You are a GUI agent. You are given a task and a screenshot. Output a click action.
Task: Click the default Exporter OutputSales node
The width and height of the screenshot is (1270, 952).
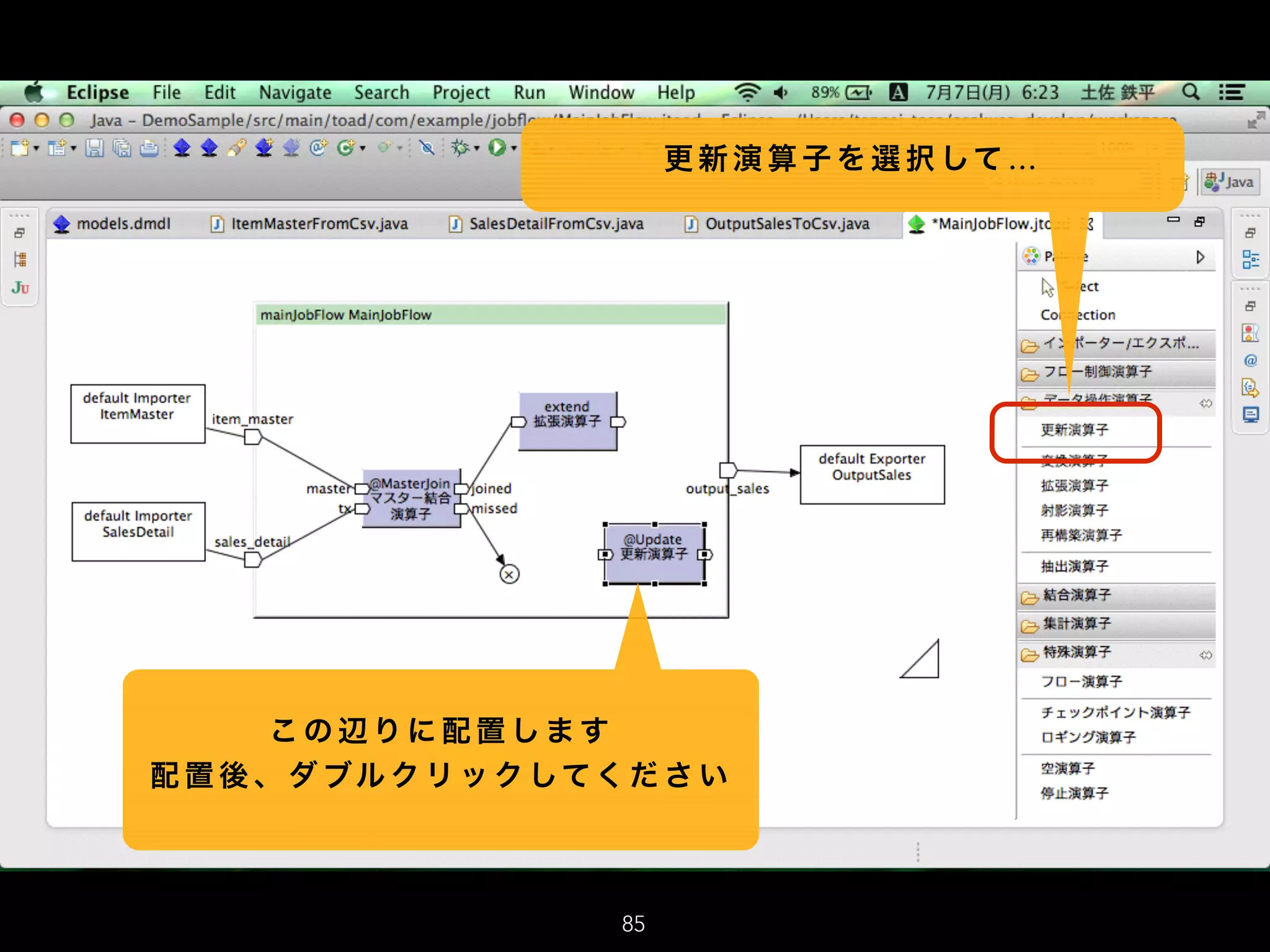tap(872, 474)
